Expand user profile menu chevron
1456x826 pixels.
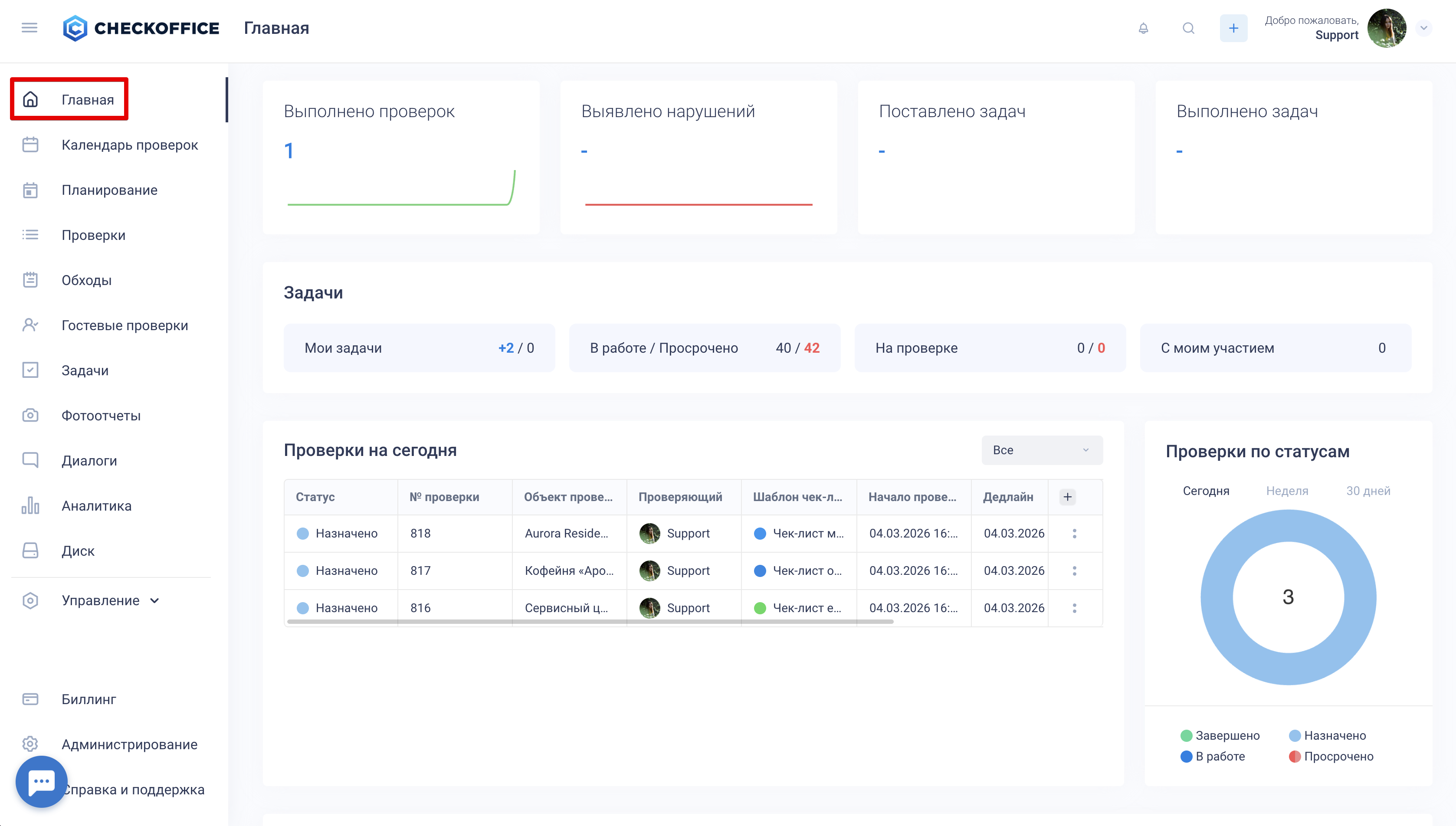pyautogui.click(x=1423, y=28)
